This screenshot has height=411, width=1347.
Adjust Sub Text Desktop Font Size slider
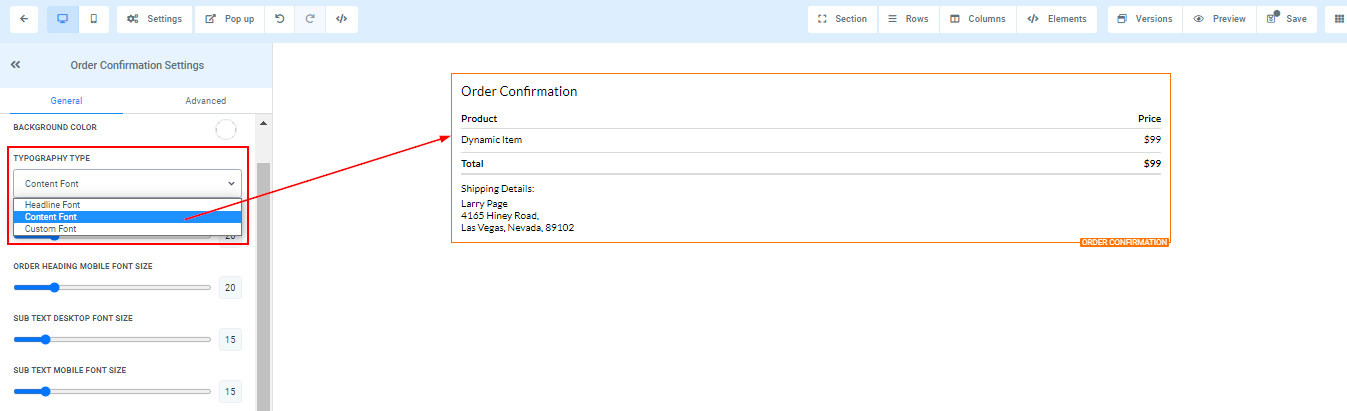click(112, 339)
